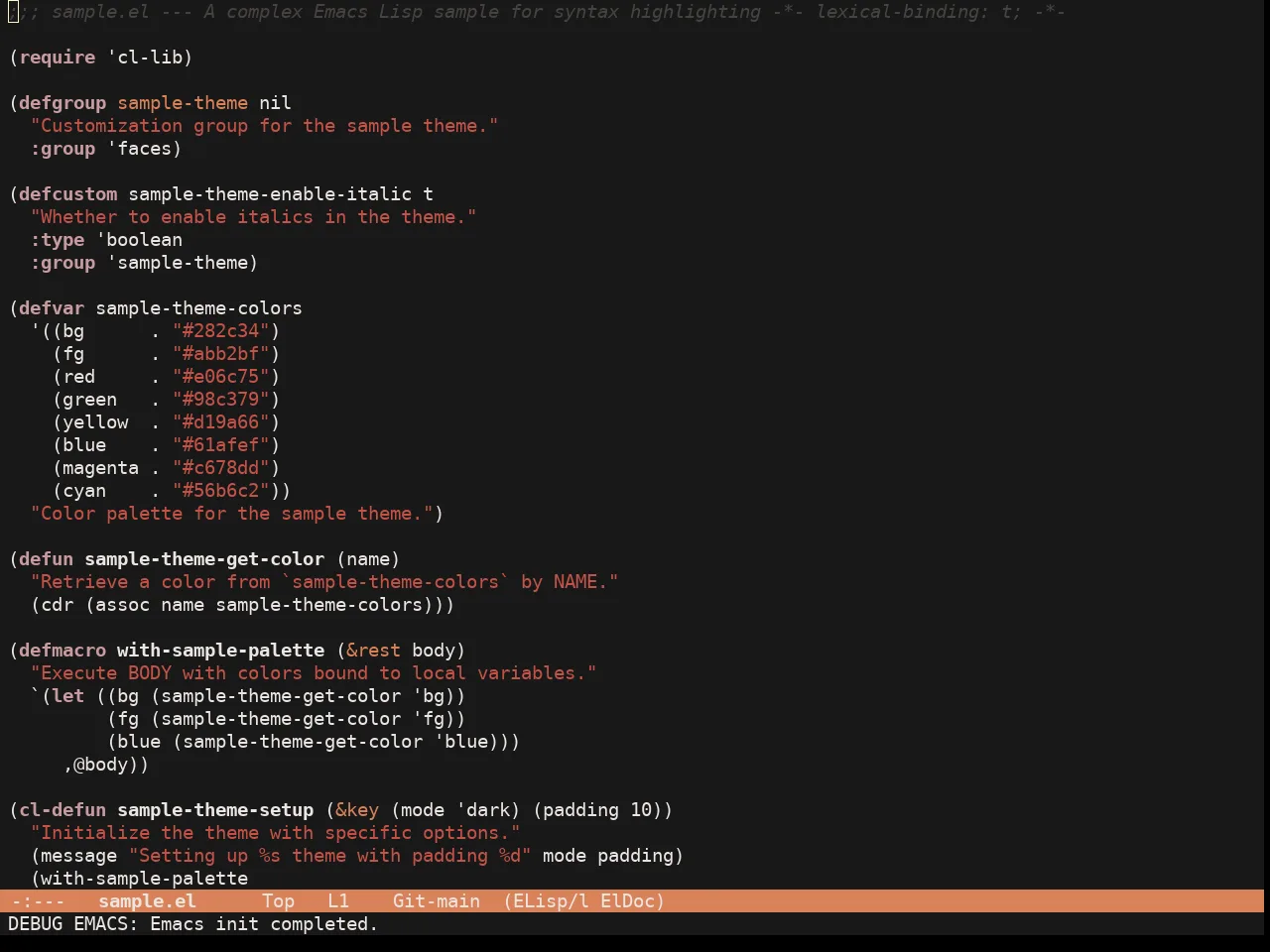Viewport: 1270px width, 952px height.
Task: Click the 'boolean symbol
Action: pos(139,240)
